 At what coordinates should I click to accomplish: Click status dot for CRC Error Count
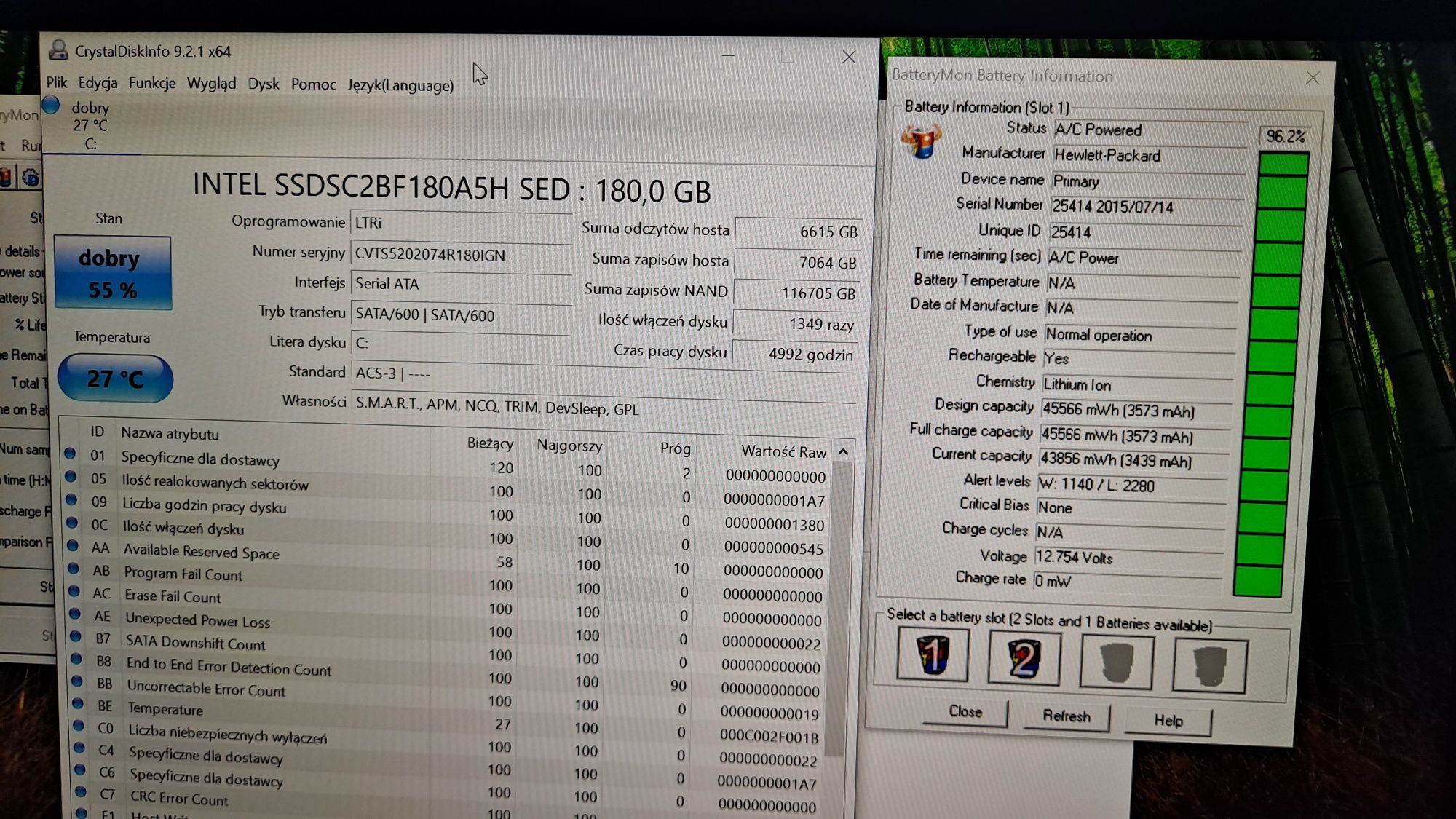81,791
